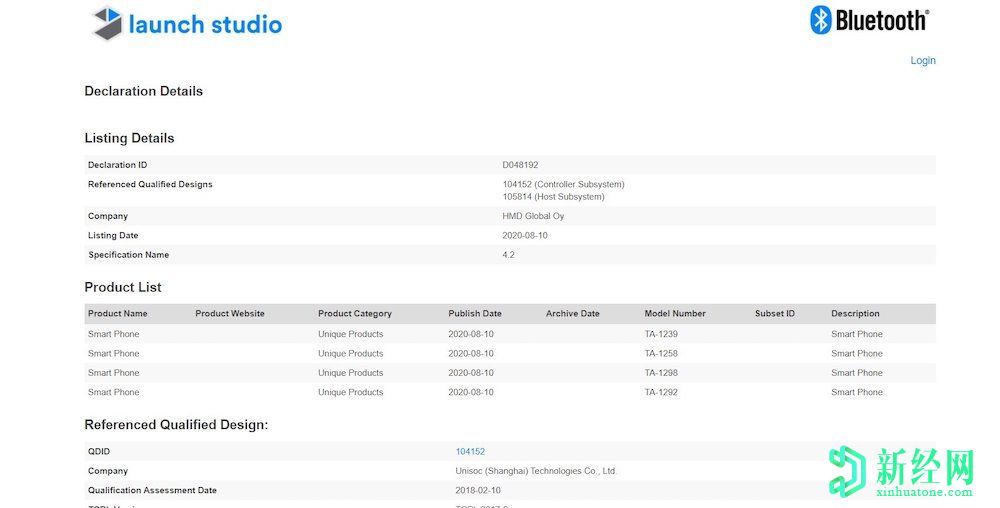Open QDID 104152 link
Viewport: 1000px width, 508px height.
point(470,452)
